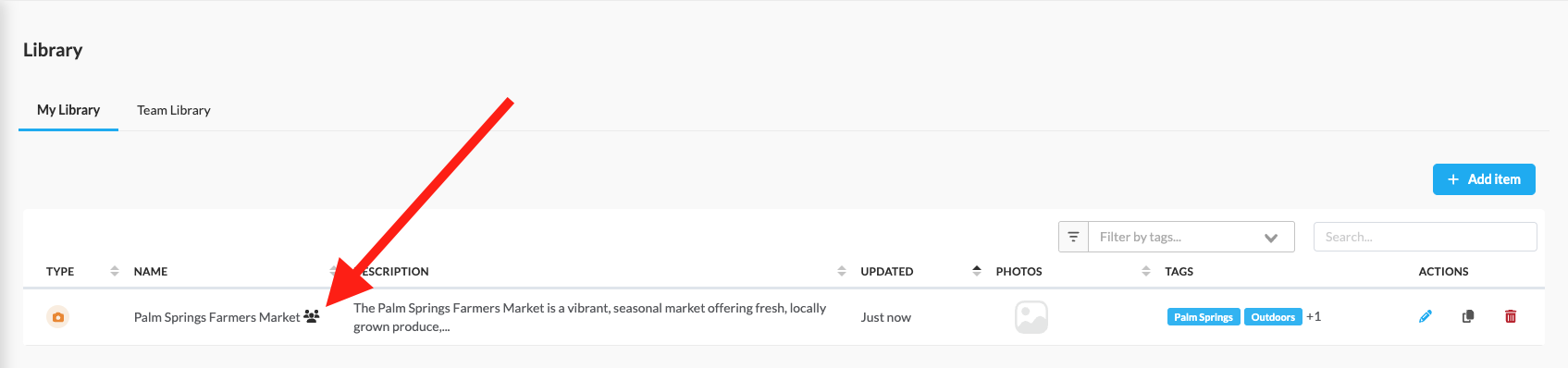
Task: Switch to the Team Library tab
Action: pos(174,110)
